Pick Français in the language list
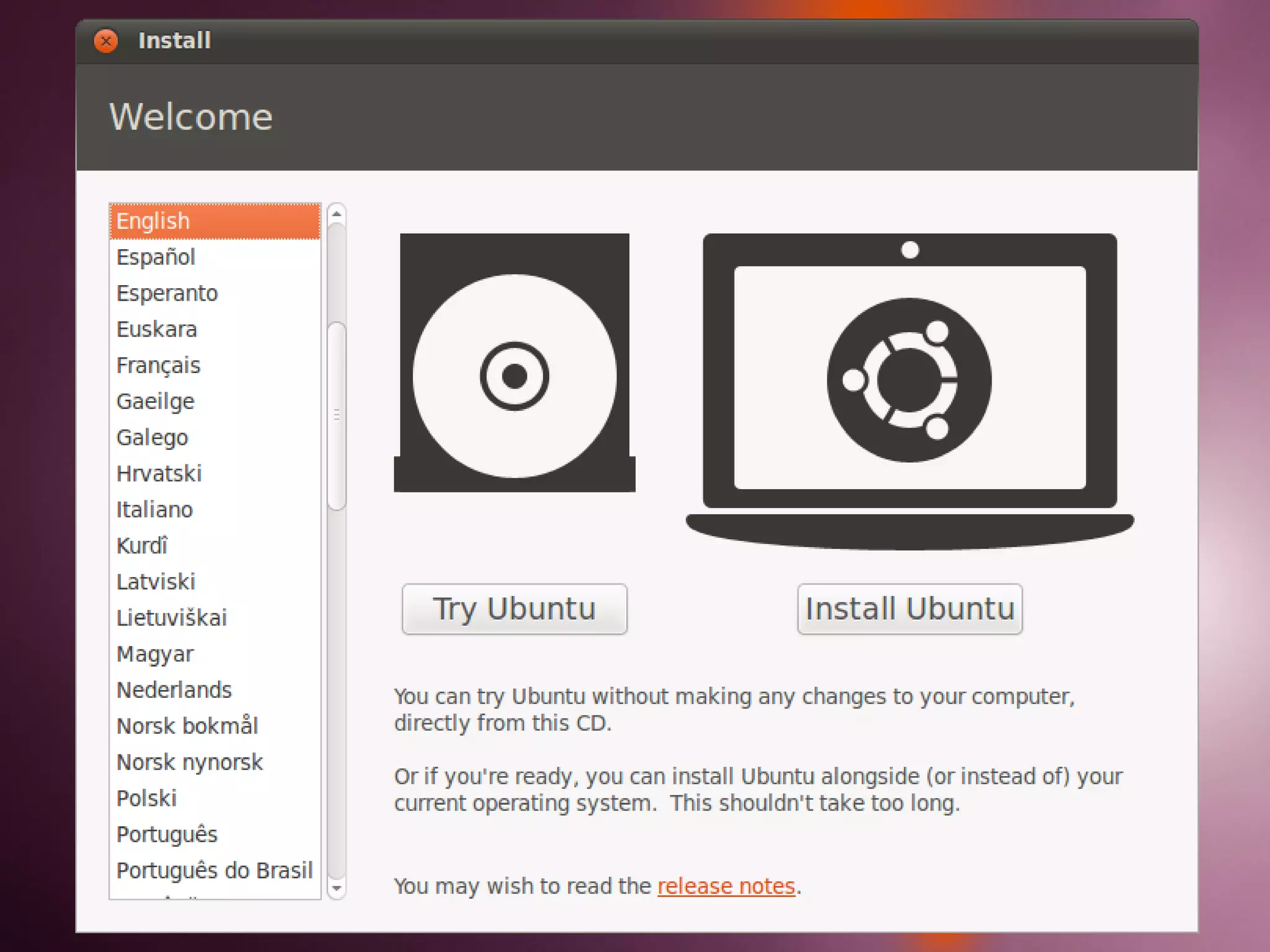Screen dimensions: 1270x952 pos(159,366)
